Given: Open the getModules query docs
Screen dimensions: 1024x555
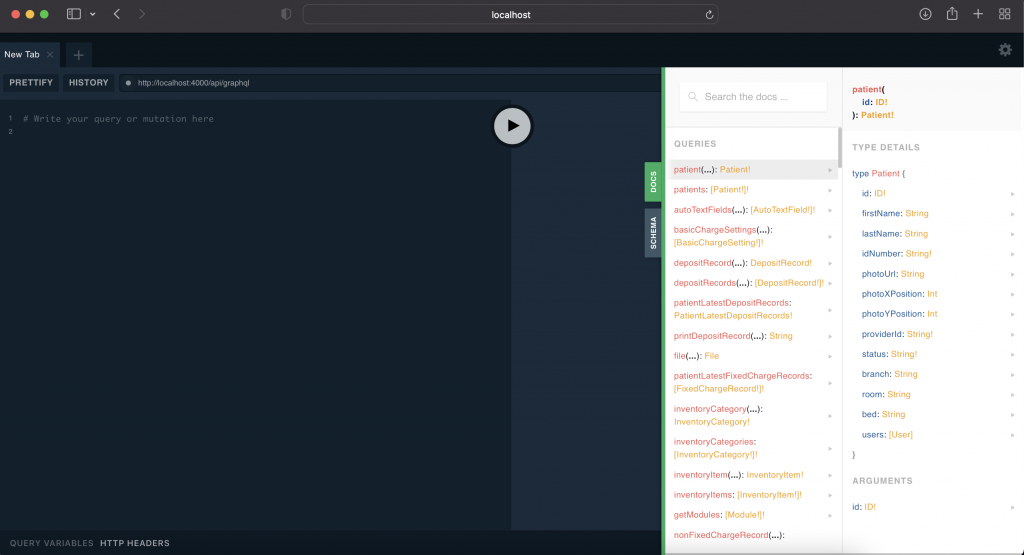Looking at the screenshot, I should (753, 515).
